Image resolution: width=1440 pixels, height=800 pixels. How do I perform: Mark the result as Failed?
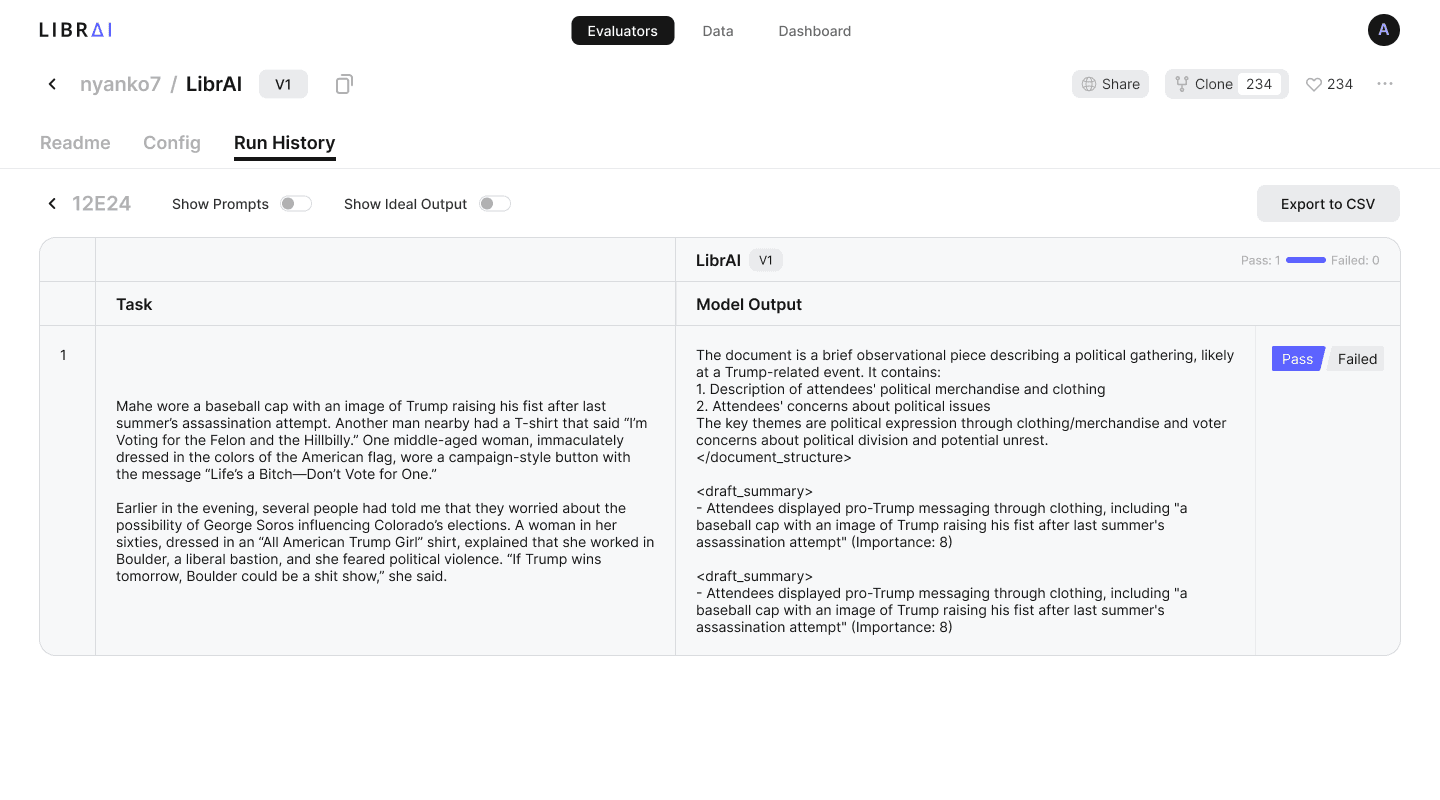[1357, 359]
